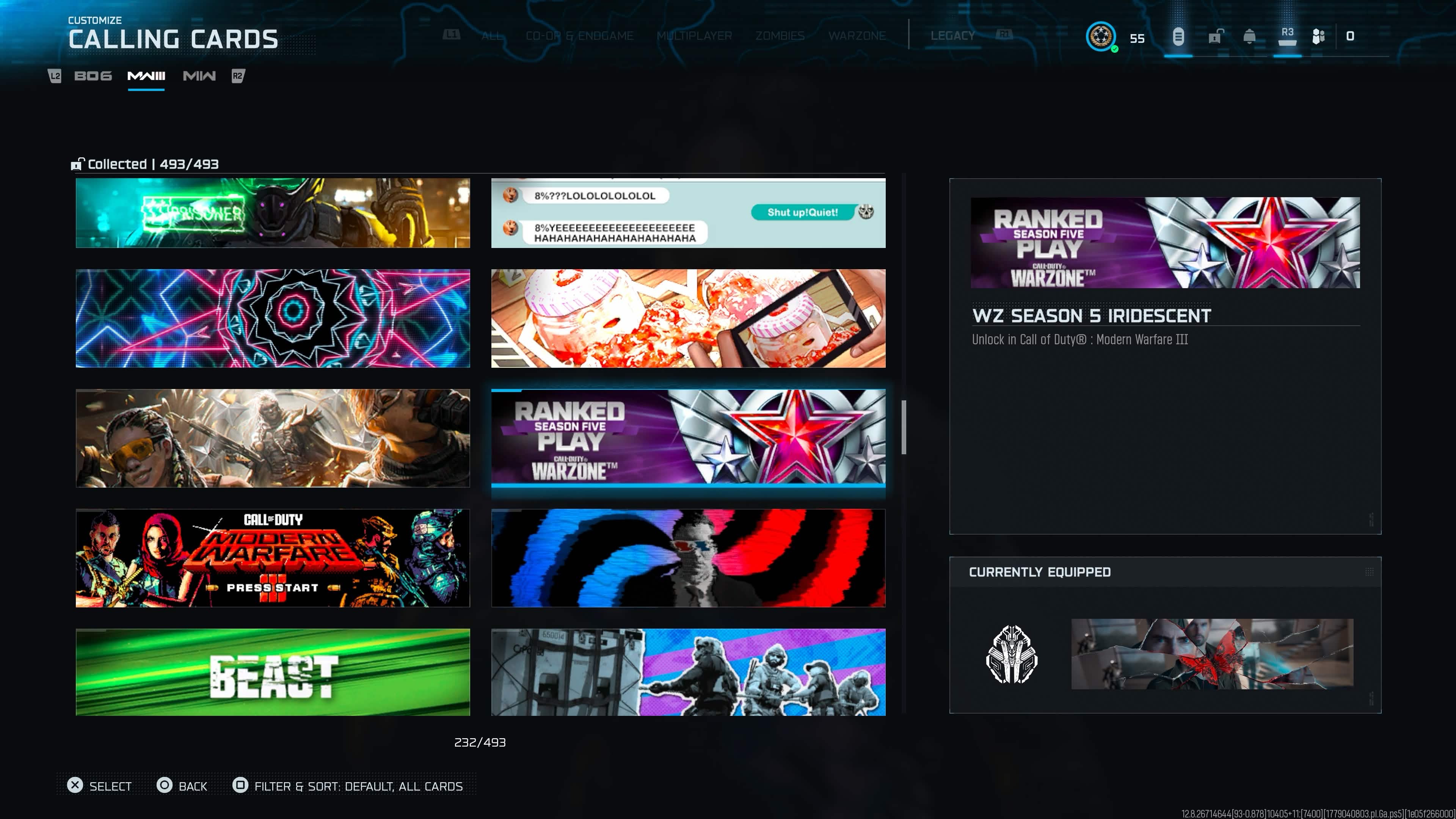Click the 232/493 position counter

point(480,742)
